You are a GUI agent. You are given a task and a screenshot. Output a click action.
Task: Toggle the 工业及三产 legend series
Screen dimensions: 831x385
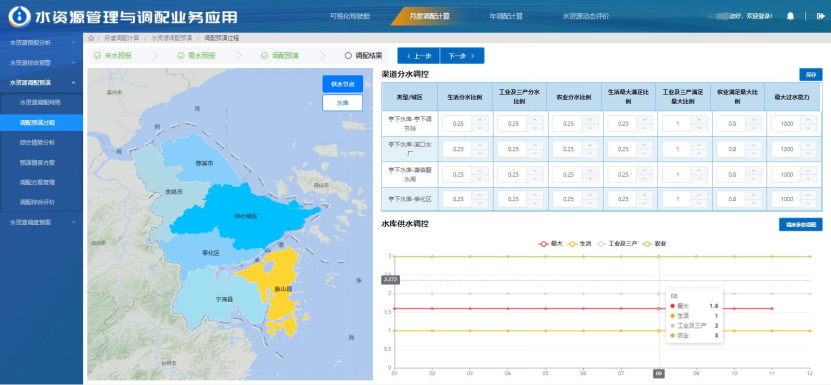pyautogui.click(x=615, y=244)
